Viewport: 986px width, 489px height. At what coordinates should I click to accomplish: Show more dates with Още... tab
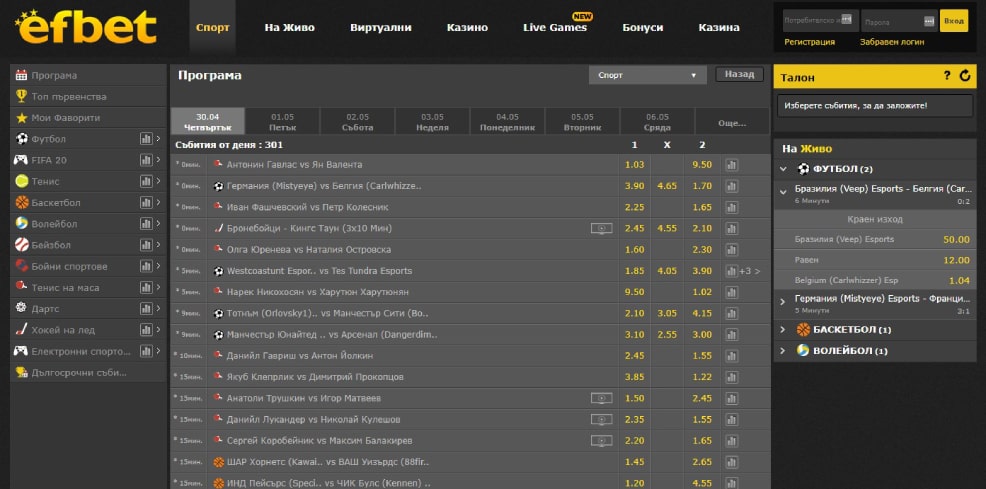(732, 122)
